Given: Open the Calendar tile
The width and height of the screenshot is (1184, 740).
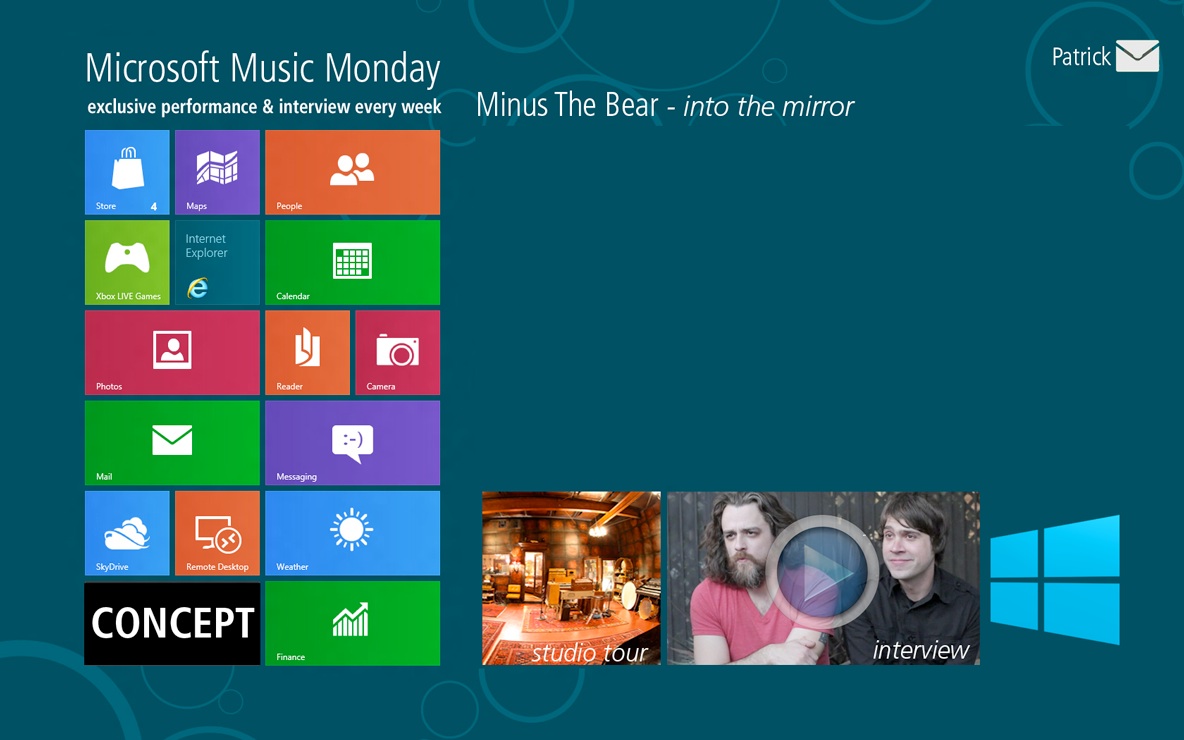Looking at the screenshot, I should point(352,262).
